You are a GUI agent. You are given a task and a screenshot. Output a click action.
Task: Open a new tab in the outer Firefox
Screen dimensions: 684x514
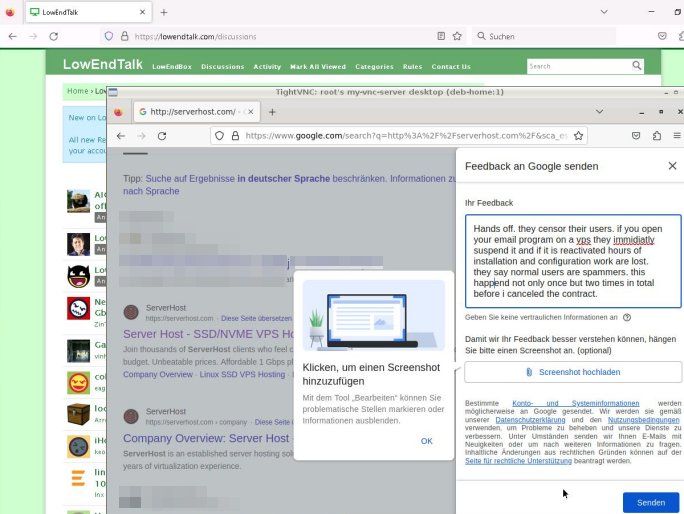pyautogui.click(x=164, y=12)
